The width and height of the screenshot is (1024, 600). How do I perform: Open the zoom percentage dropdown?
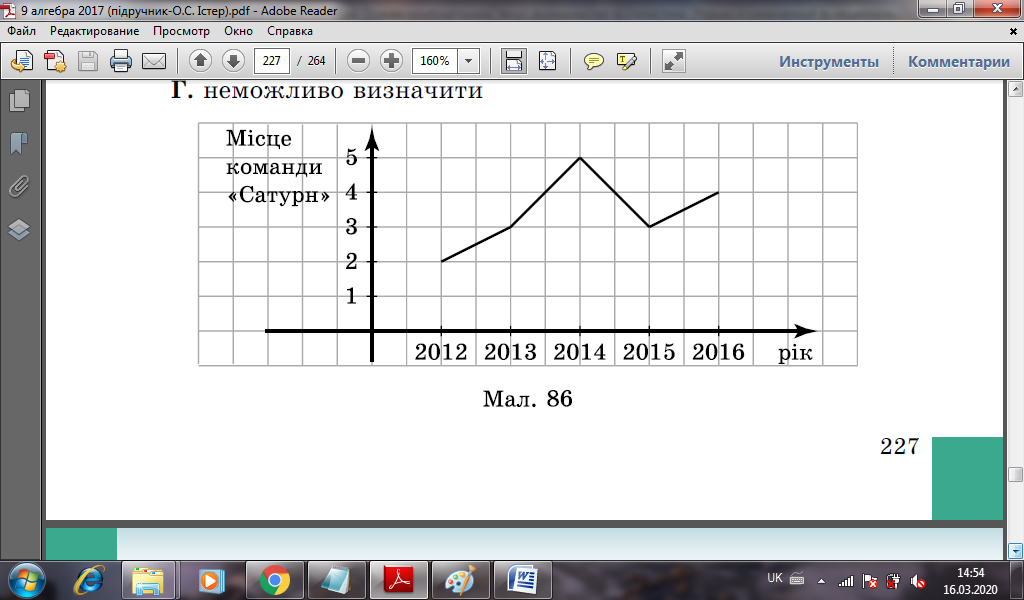(x=468, y=61)
